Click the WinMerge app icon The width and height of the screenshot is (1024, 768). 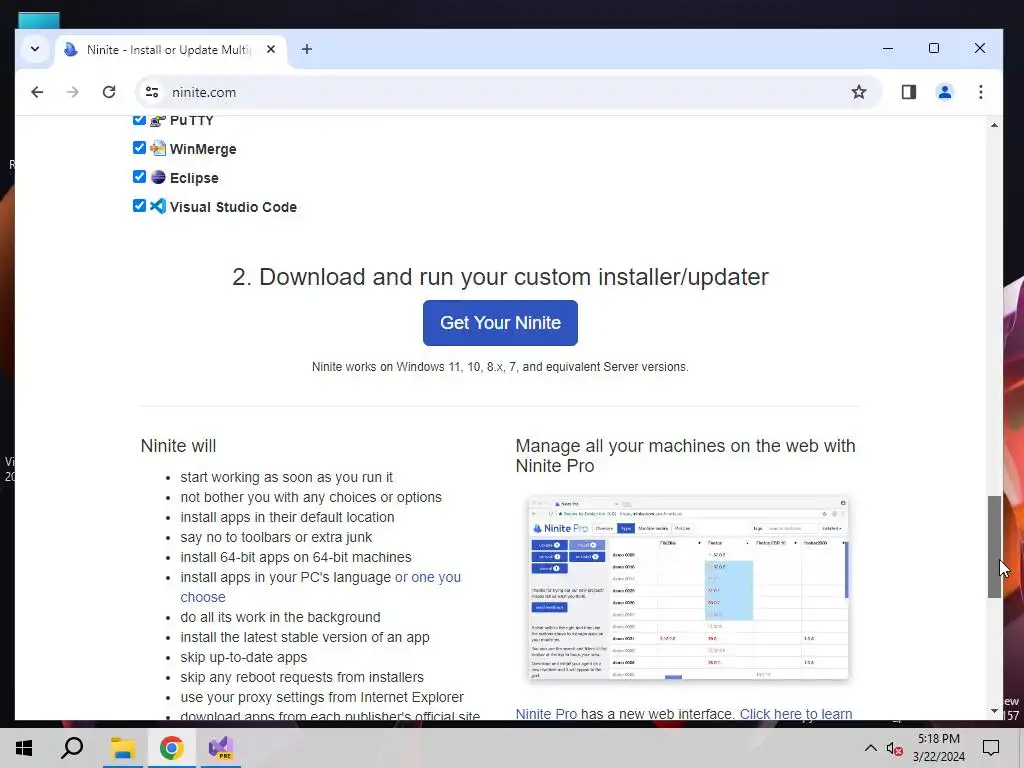pyautogui.click(x=158, y=148)
